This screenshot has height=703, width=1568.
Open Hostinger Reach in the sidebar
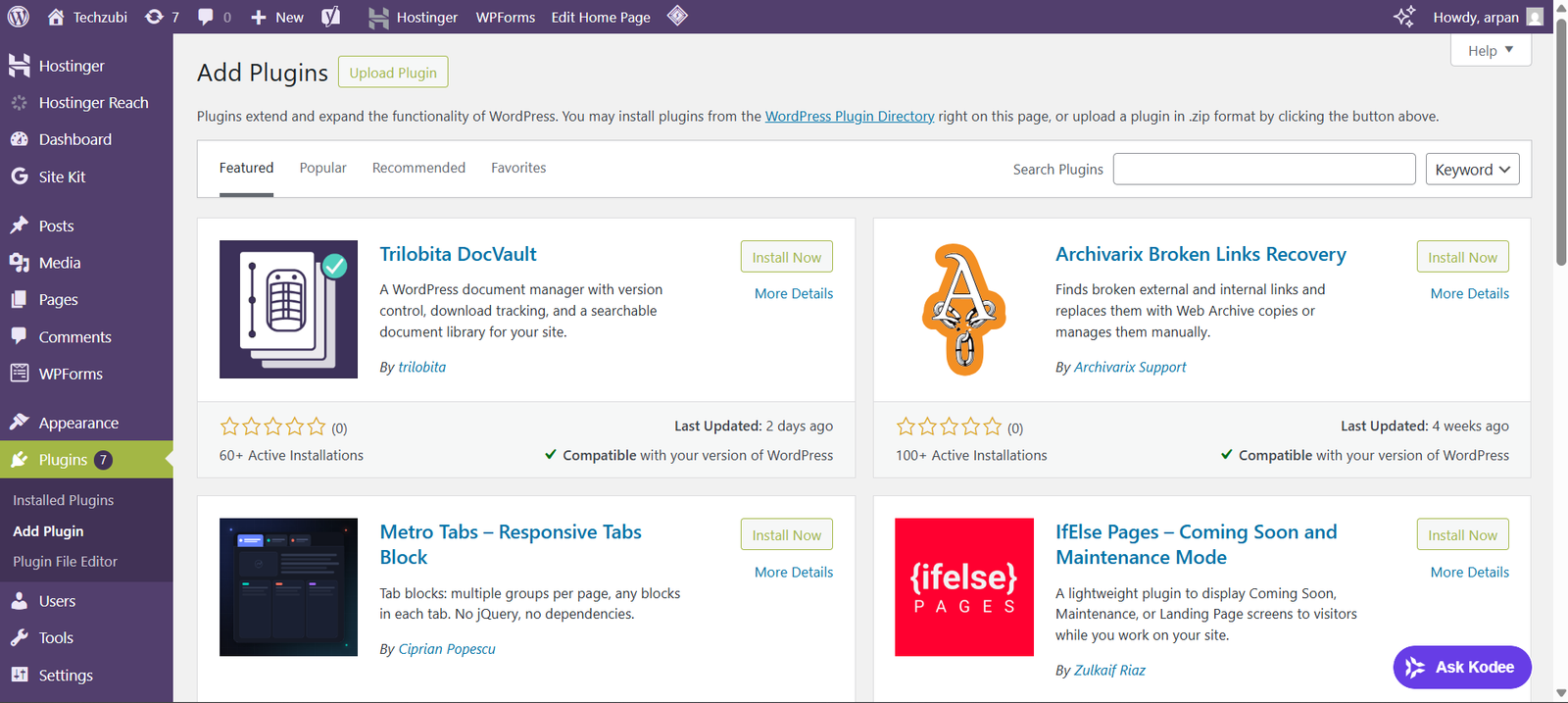(93, 103)
